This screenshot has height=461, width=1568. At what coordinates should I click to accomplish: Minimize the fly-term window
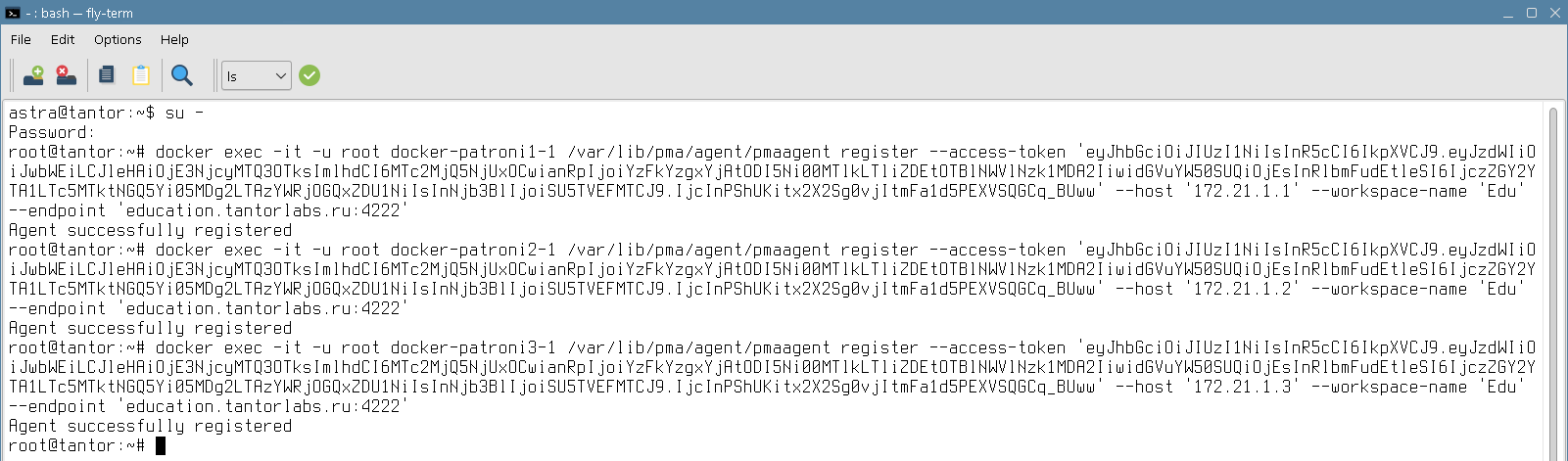coord(1508,13)
